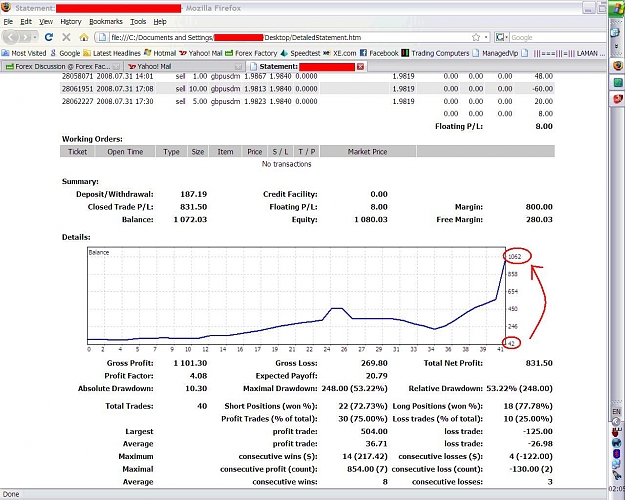Image resolution: width=625 pixels, height=500 pixels.
Task: Open the File menu
Action: [8, 22]
